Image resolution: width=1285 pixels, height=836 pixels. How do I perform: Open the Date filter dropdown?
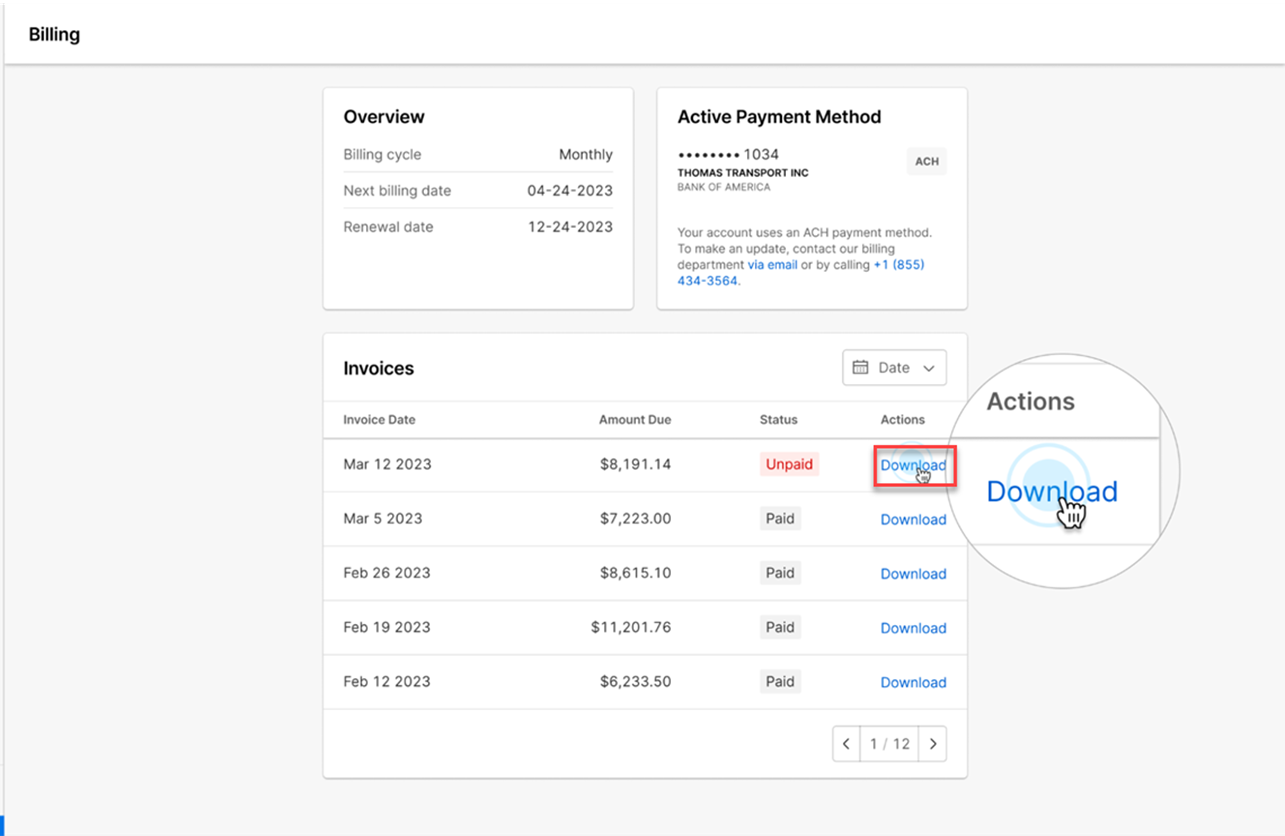[894, 368]
